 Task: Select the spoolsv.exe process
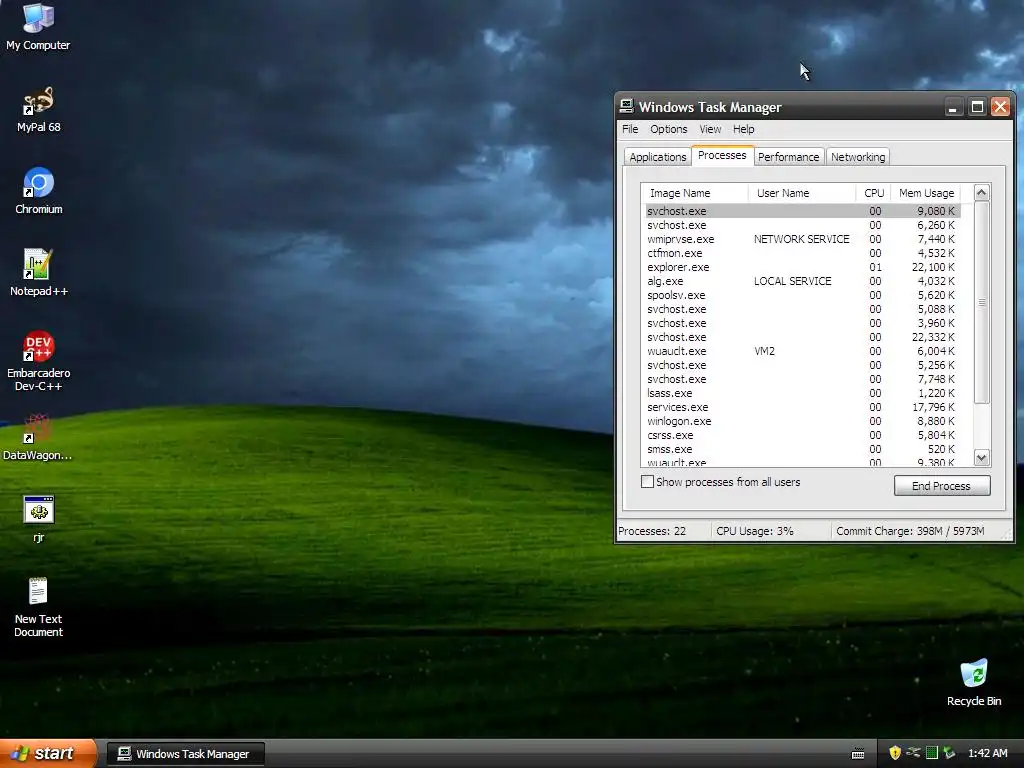(803, 295)
